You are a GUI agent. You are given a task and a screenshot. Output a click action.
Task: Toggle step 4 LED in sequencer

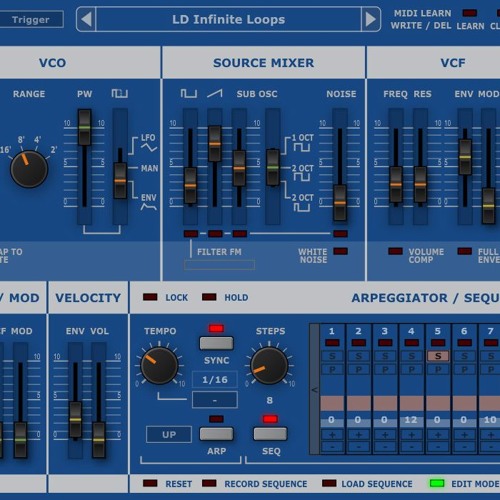(x=412, y=343)
